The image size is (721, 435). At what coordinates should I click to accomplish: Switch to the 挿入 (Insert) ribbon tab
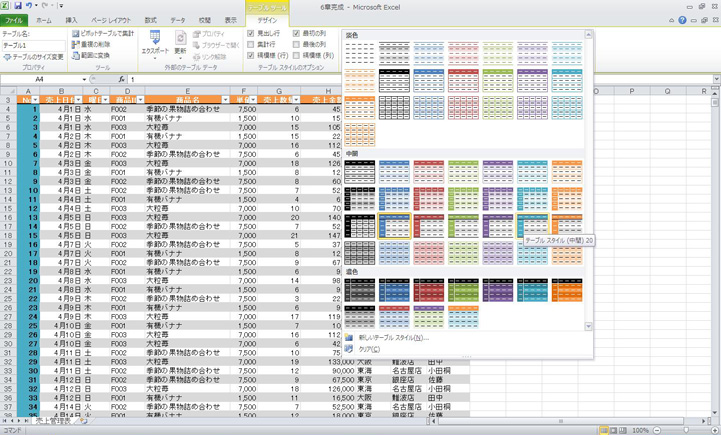[71, 20]
